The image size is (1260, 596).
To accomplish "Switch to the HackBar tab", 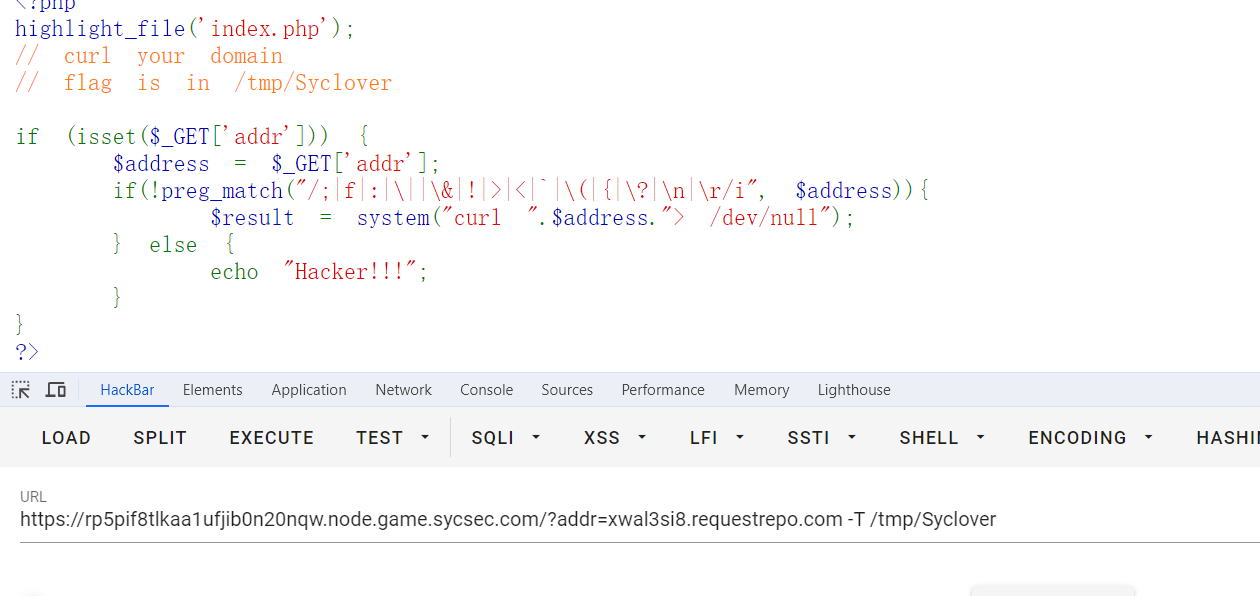I will pos(127,390).
